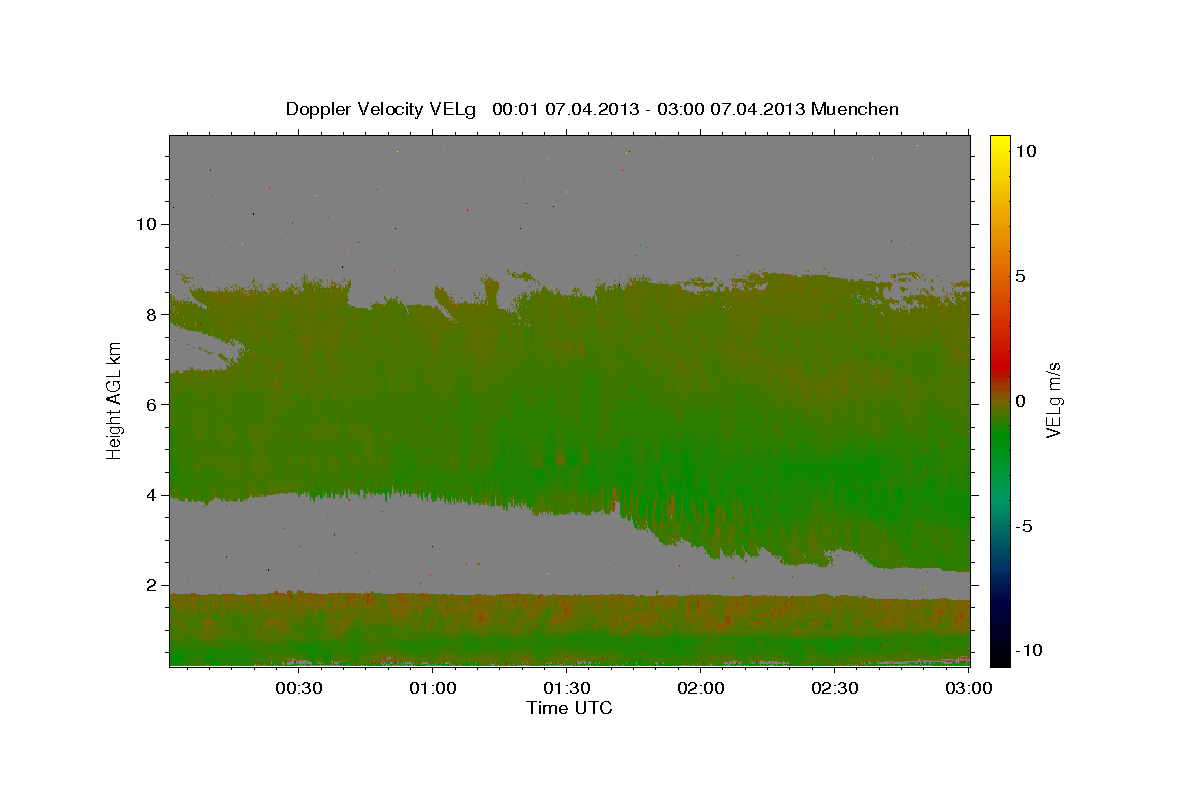
Task: Click the '02:30' time tick label
Action: pos(834,689)
